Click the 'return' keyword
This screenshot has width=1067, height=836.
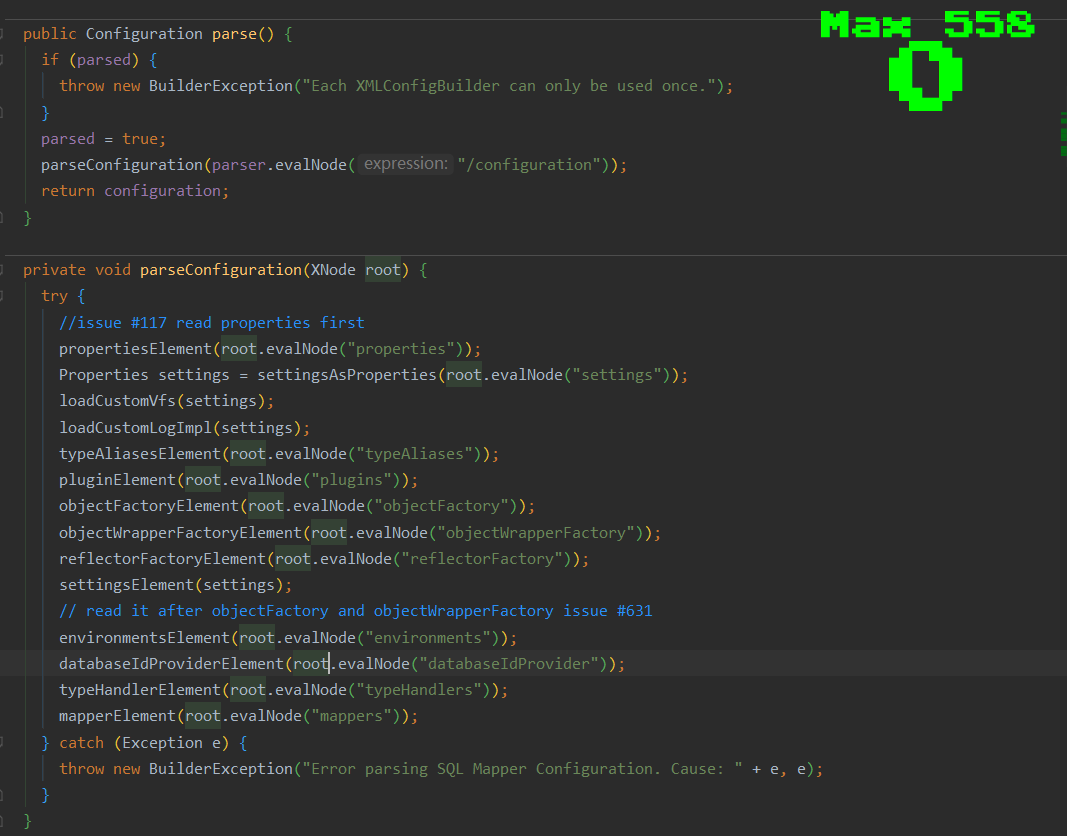coord(68,191)
